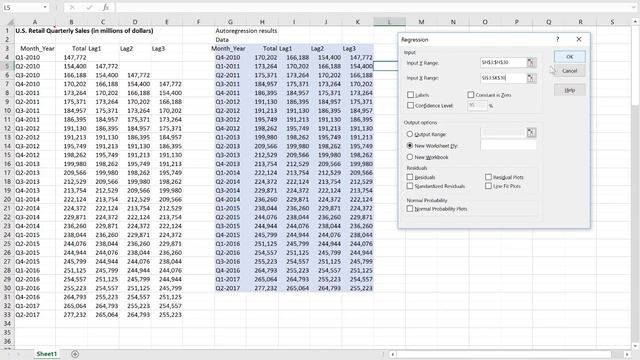Screen dimensions: 640x360
Task: Select the column M header
Action: [421, 22]
